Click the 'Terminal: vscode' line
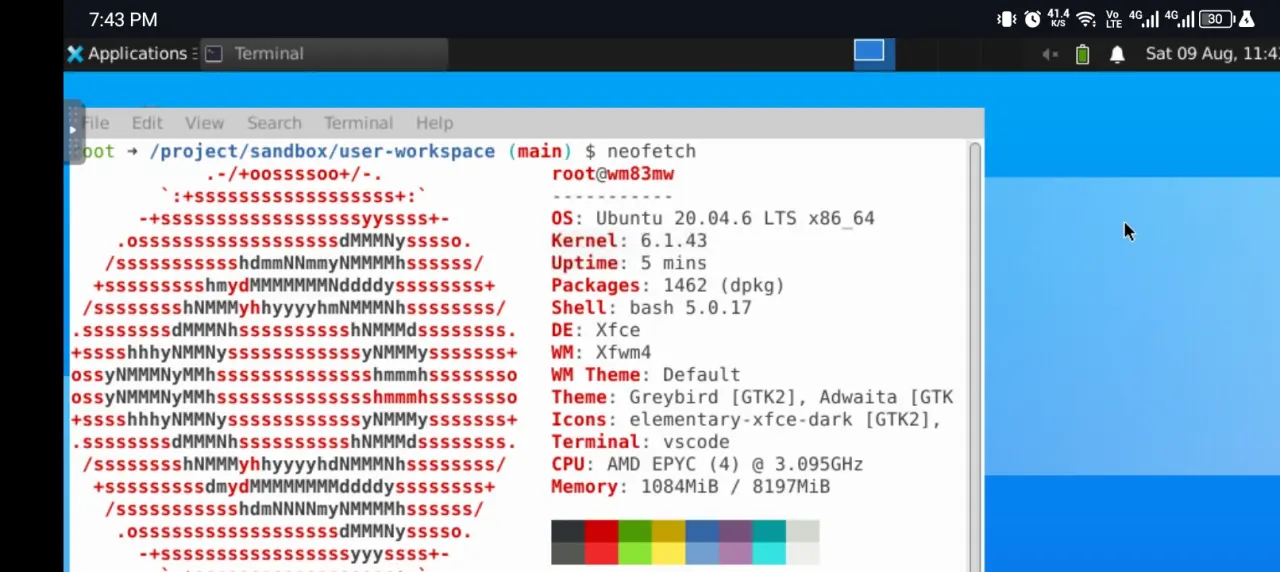The height and width of the screenshot is (572, 1280). [640, 442]
